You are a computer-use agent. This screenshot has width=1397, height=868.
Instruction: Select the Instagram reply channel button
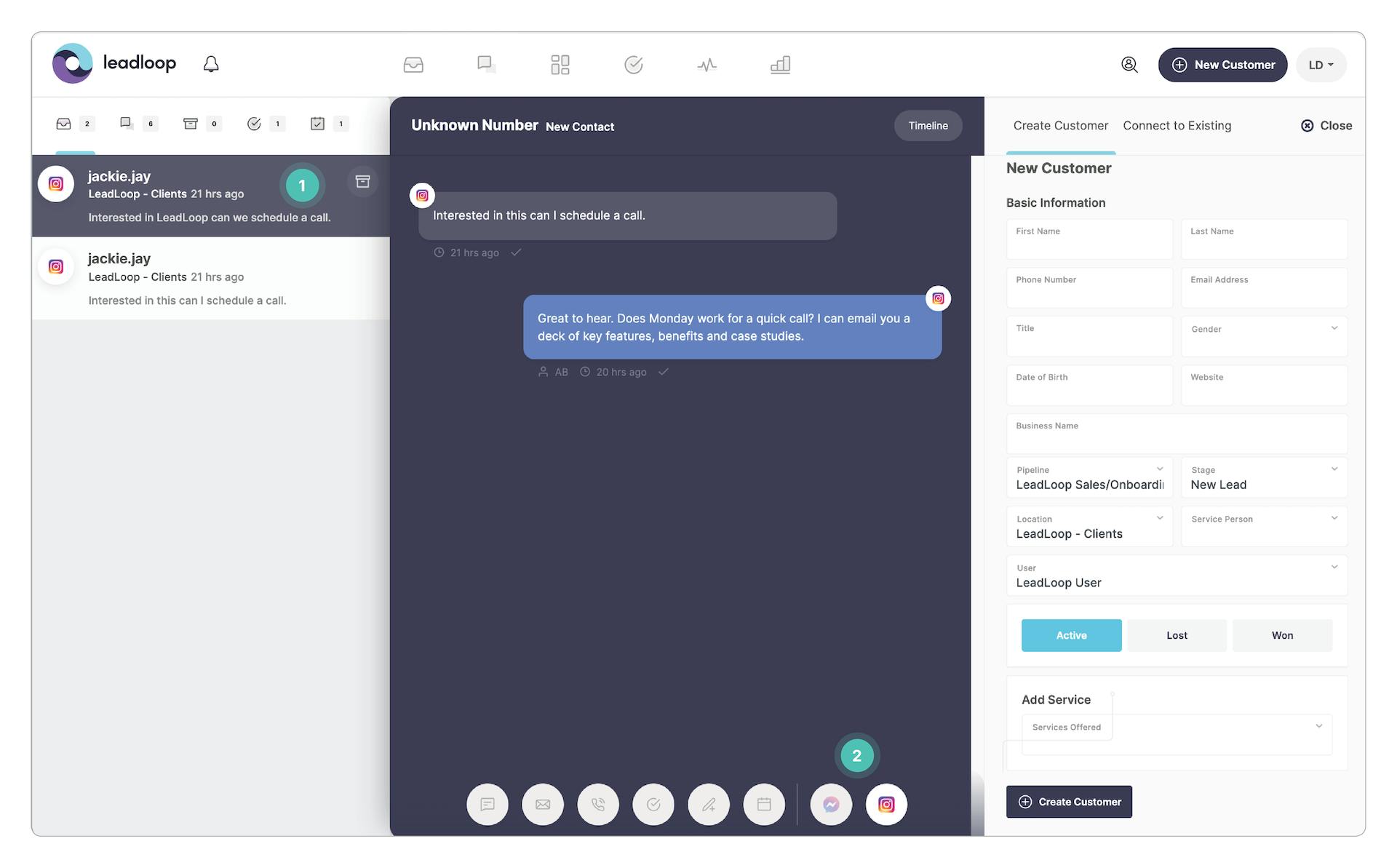point(885,804)
